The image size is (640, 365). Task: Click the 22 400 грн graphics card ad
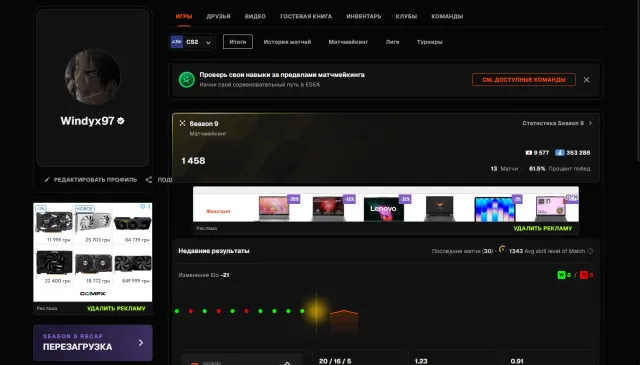(x=54, y=266)
